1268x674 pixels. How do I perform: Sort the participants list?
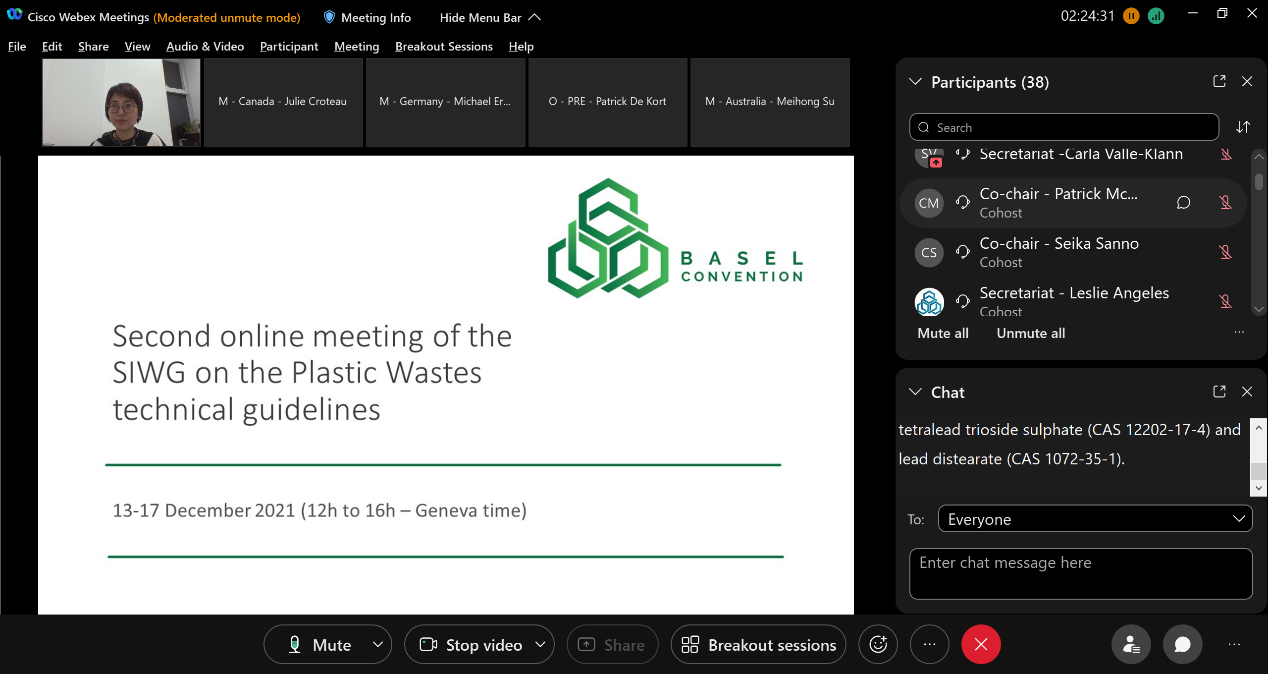coord(1243,127)
